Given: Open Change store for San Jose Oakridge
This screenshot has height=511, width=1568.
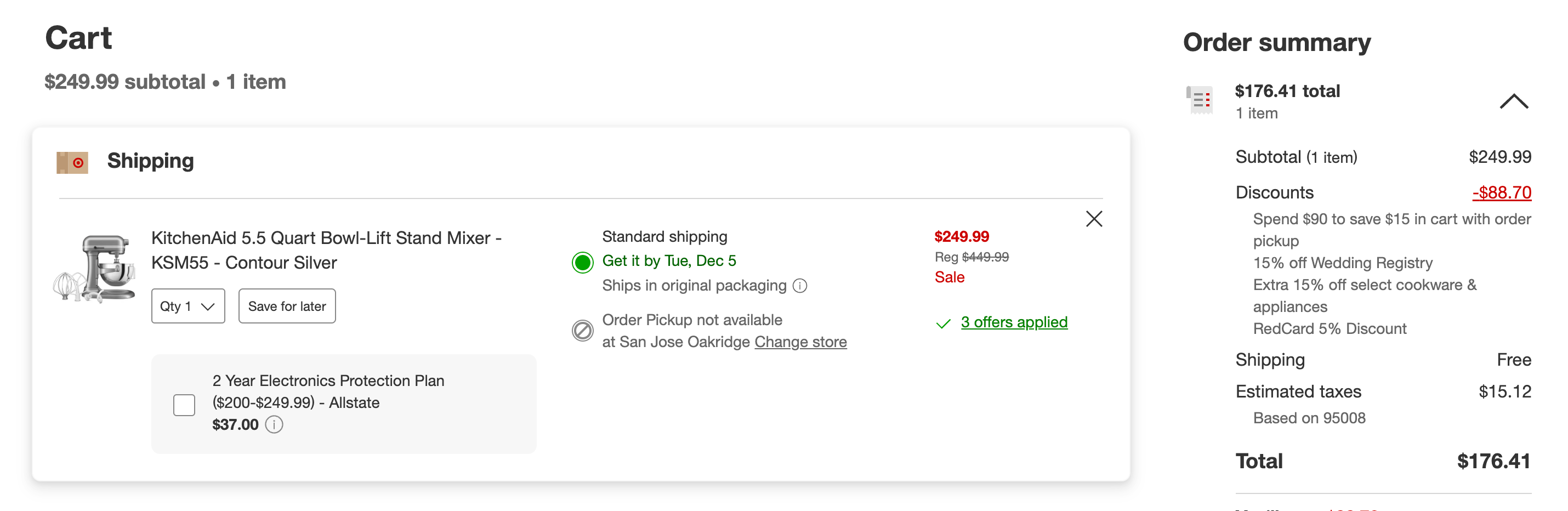Looking at the screenshot, I should tap(800, 342).
